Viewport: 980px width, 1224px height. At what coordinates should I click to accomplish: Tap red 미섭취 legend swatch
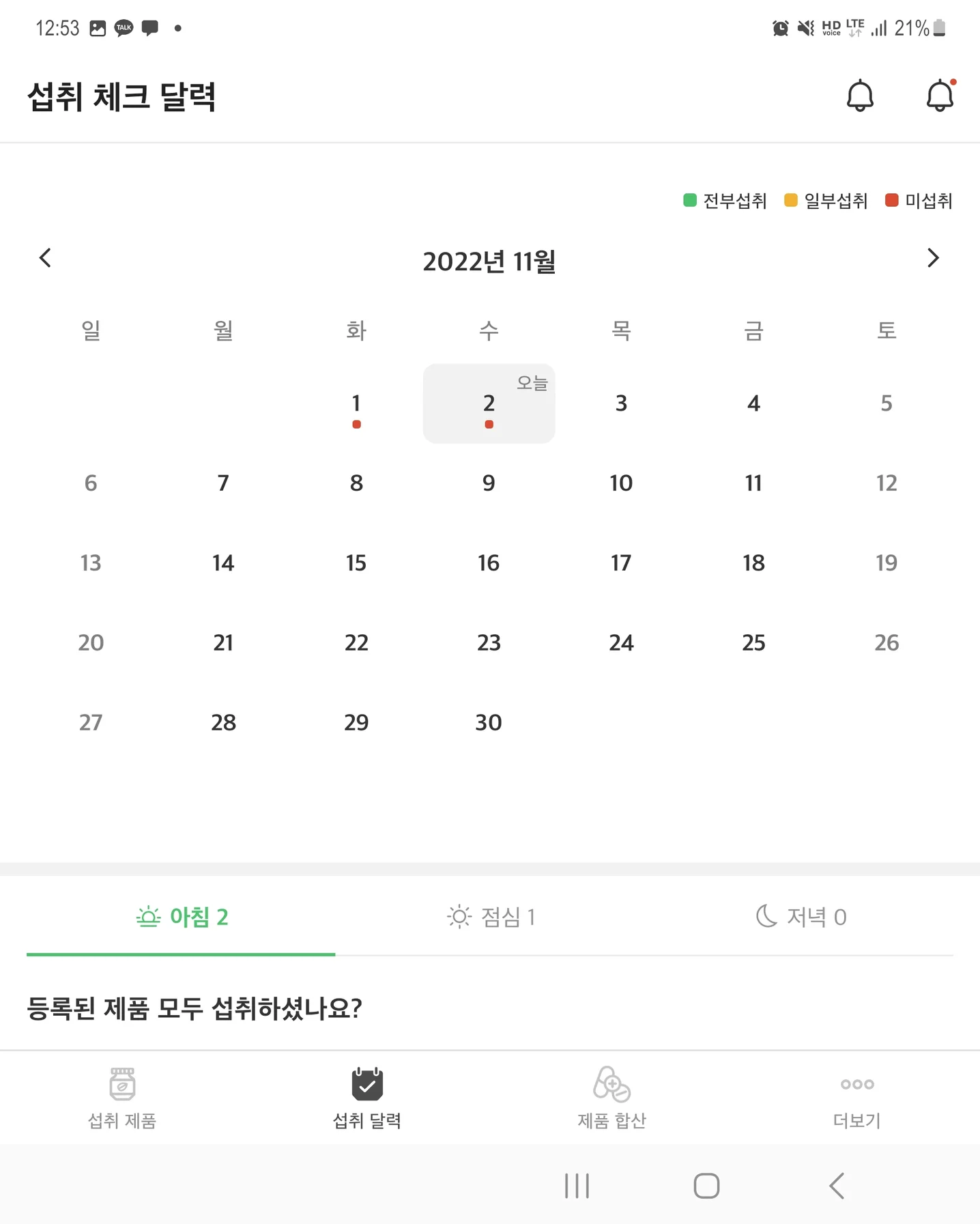point(891,200)
